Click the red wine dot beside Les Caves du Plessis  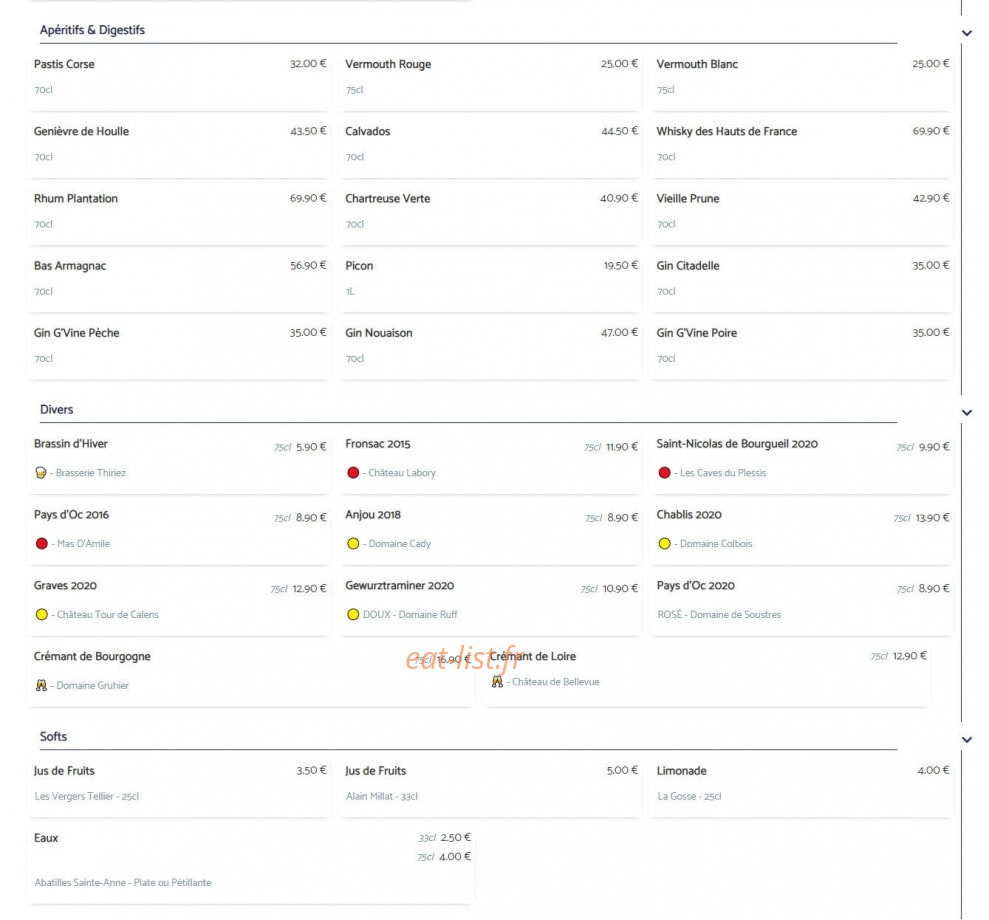(664, 473)
